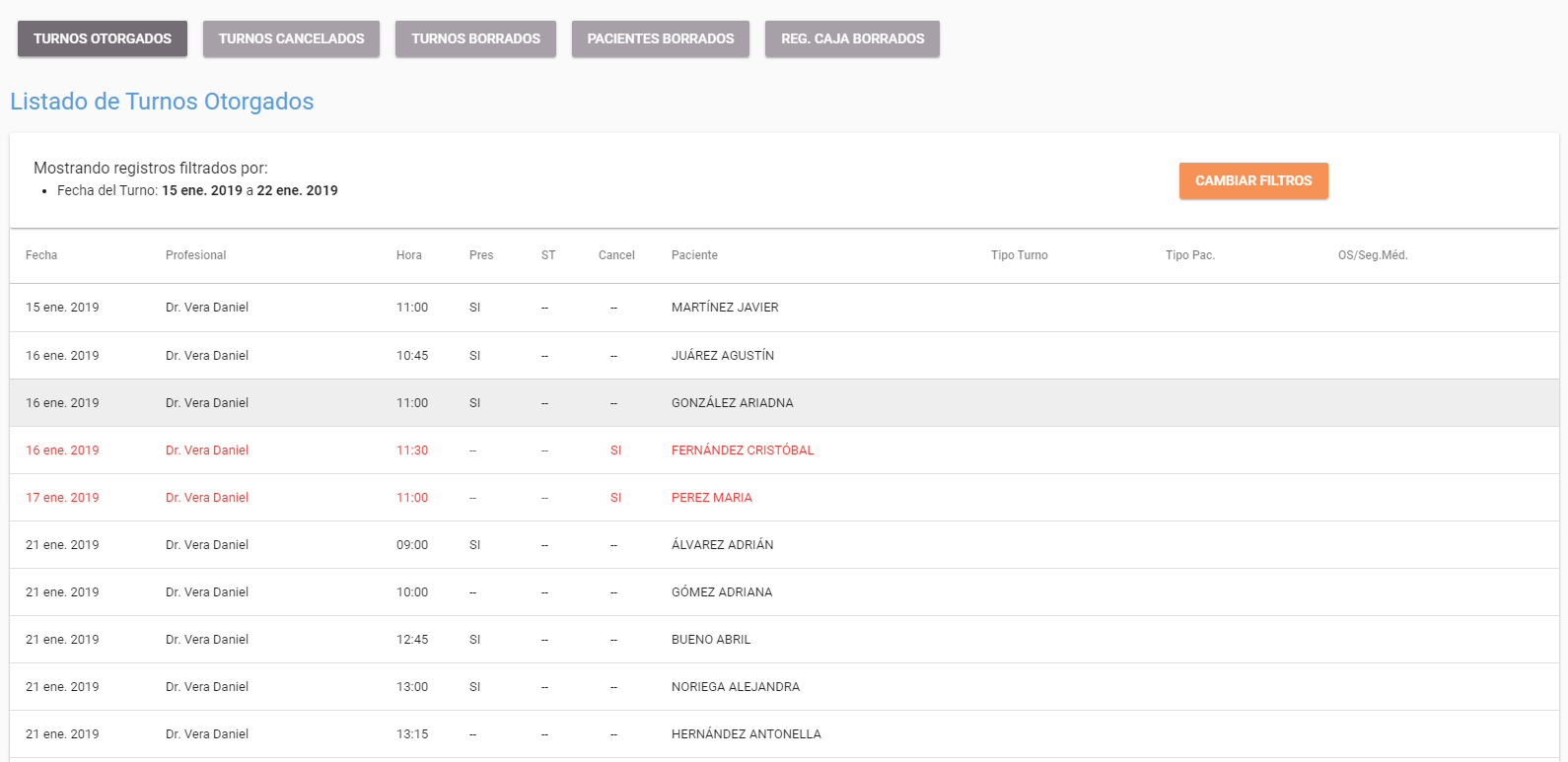Click the Cambiar Filtros button
Image resolution: width=1568 pixels, height=762 pixels.
point(1252,180)
